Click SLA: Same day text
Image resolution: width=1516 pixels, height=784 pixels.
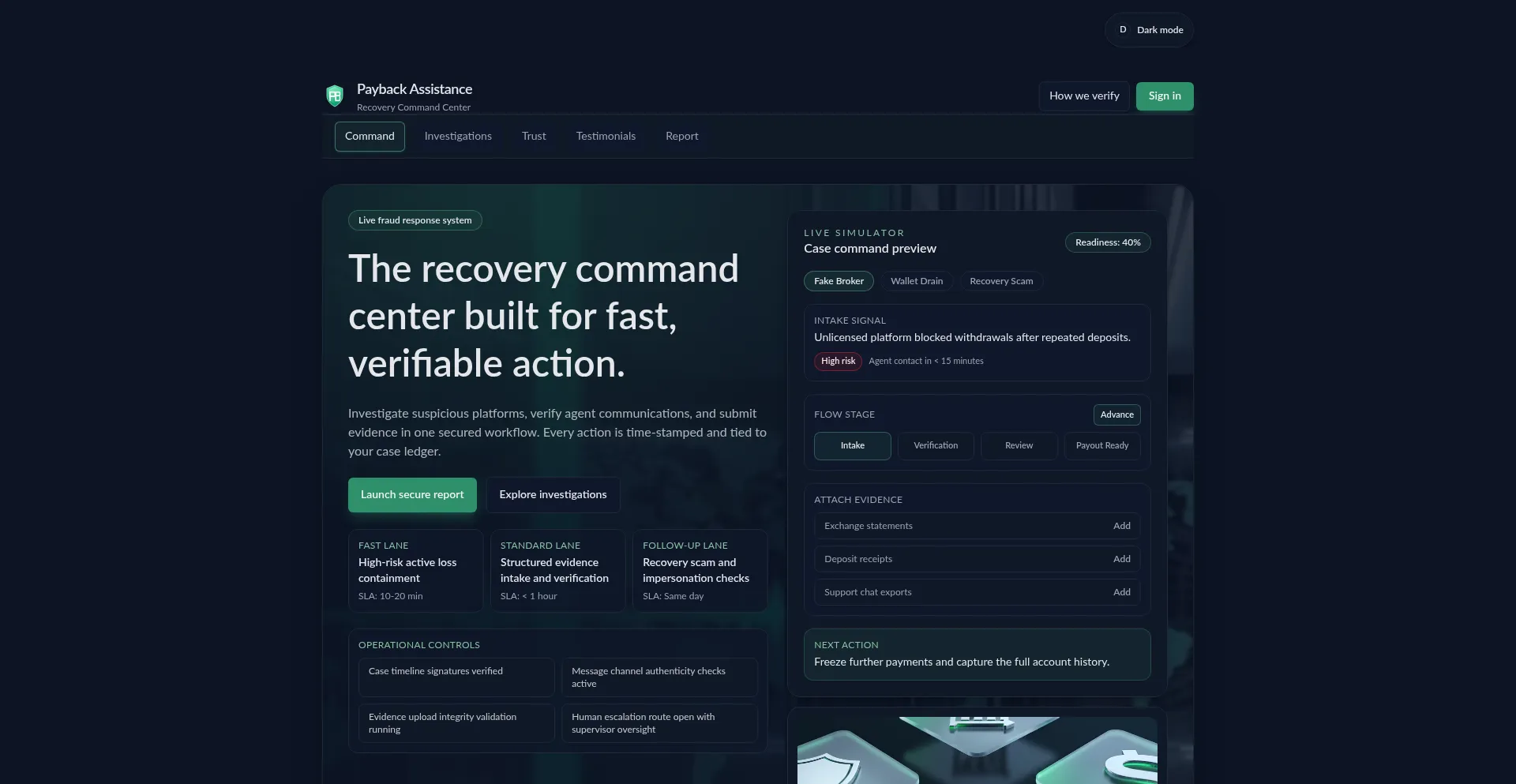pyautogui.click(x=673, y=596)
